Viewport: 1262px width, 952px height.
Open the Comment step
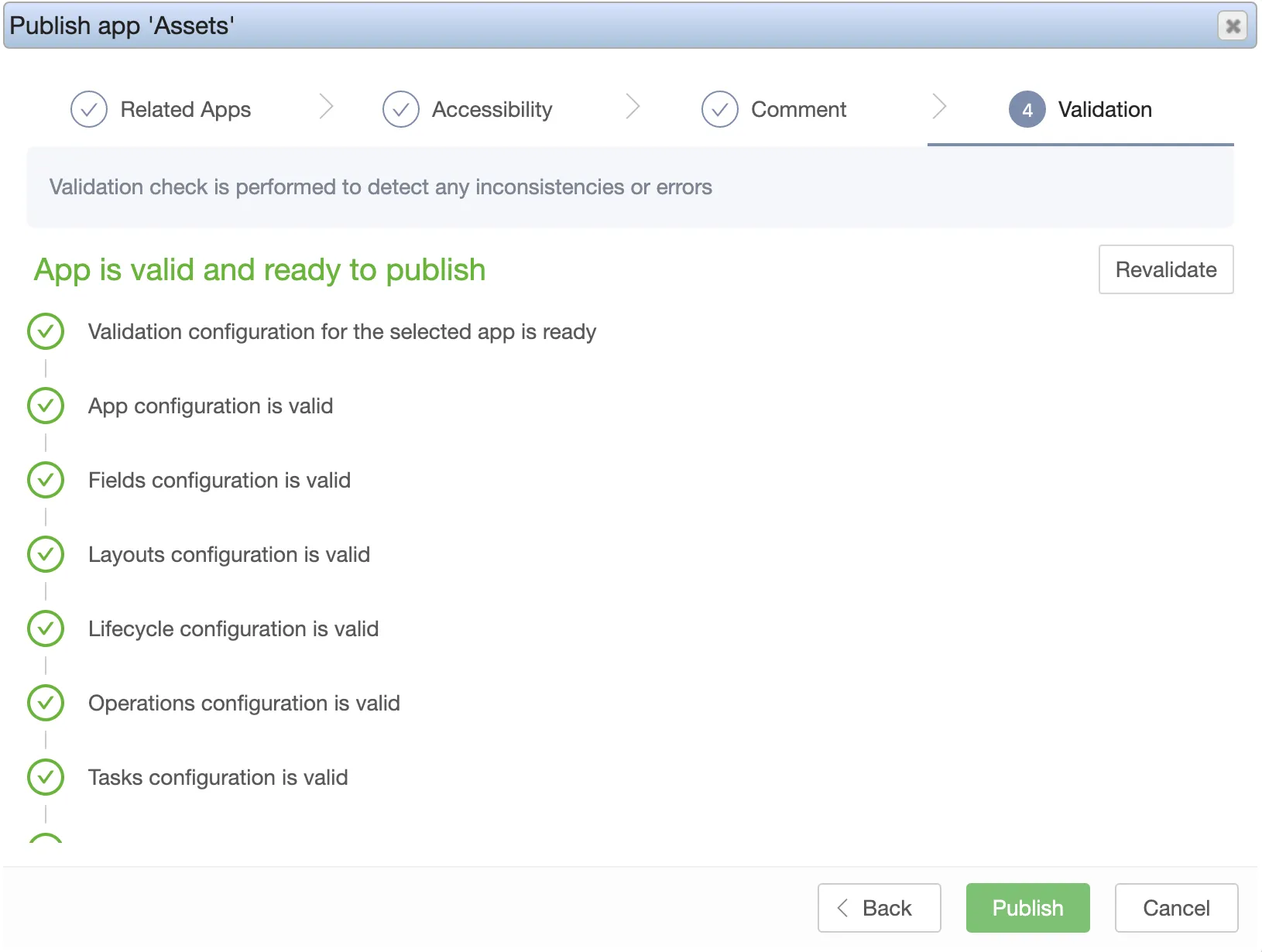pos(799,110)
